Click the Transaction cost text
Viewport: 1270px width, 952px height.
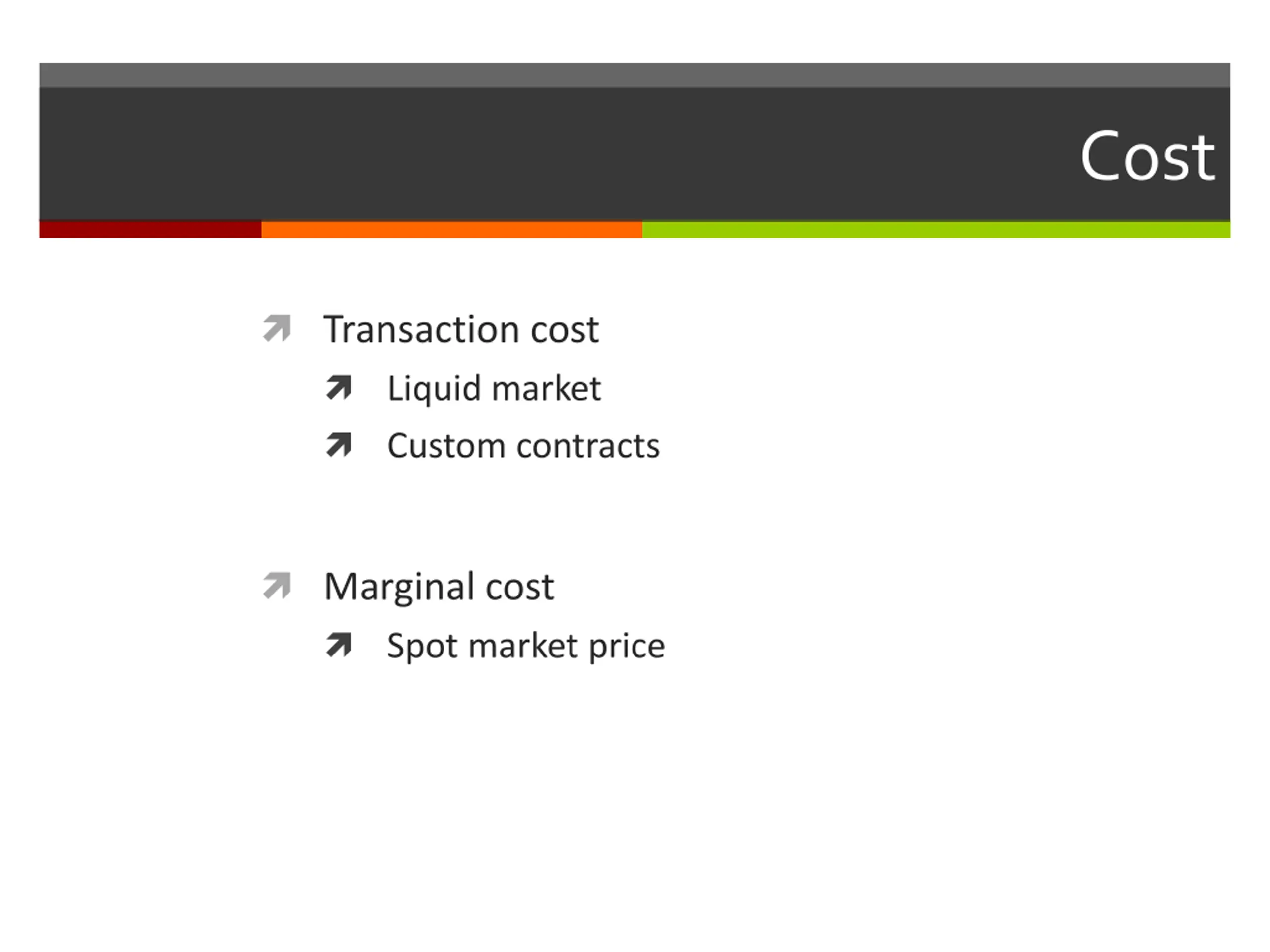[461, 329]
